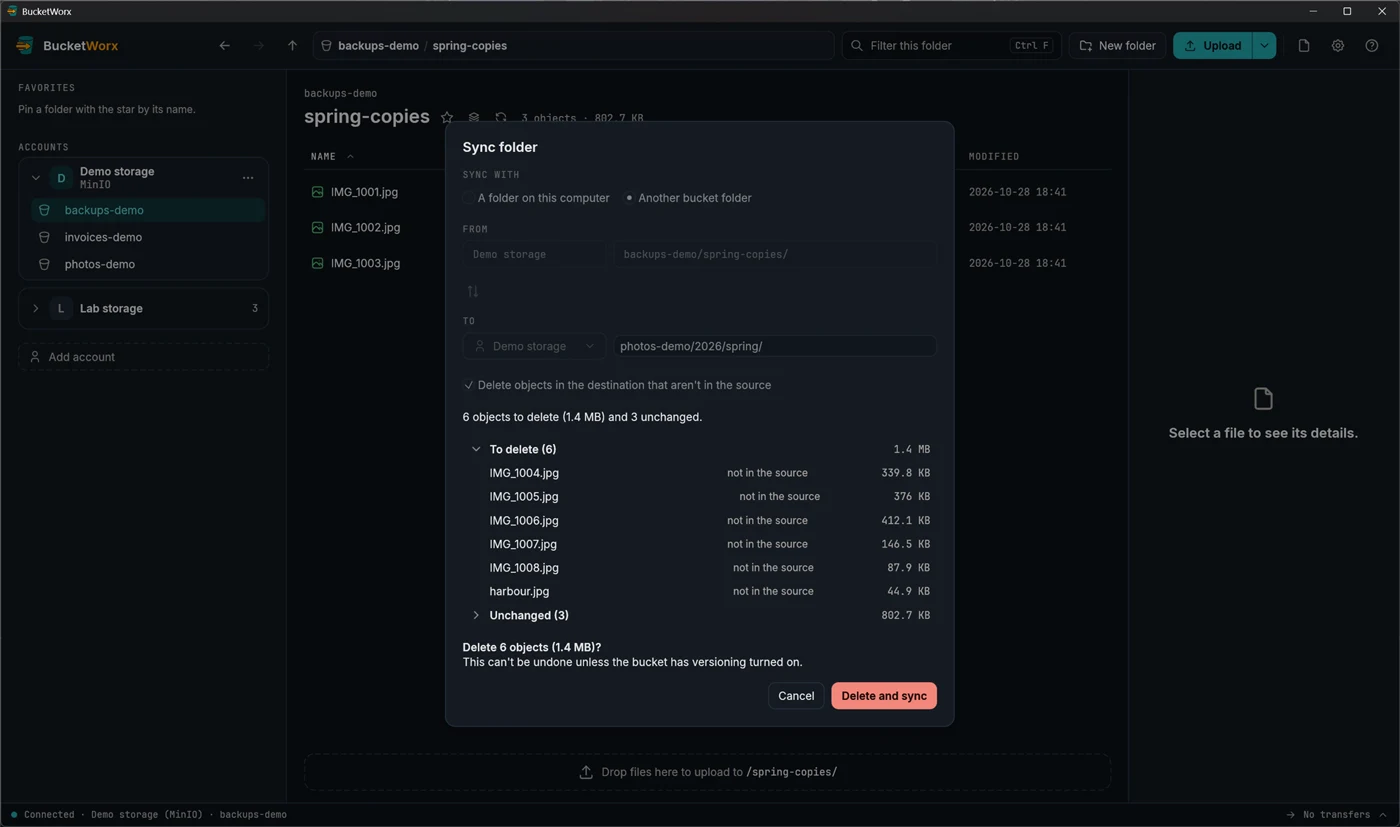This screenshot has width=1400, height=827.
Task: Open Demo storage three-dot options menu
Action: (x=248, y=178)
